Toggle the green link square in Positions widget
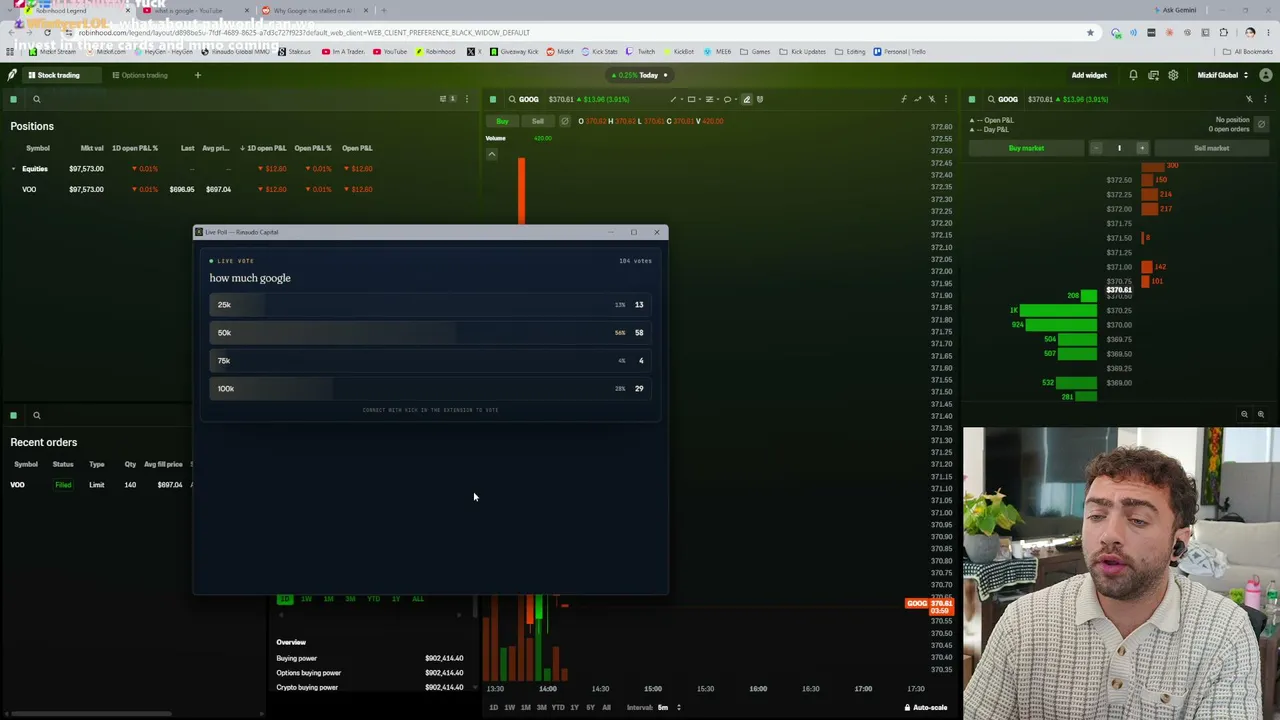The image size is (1280, 720). coord(13,99)
